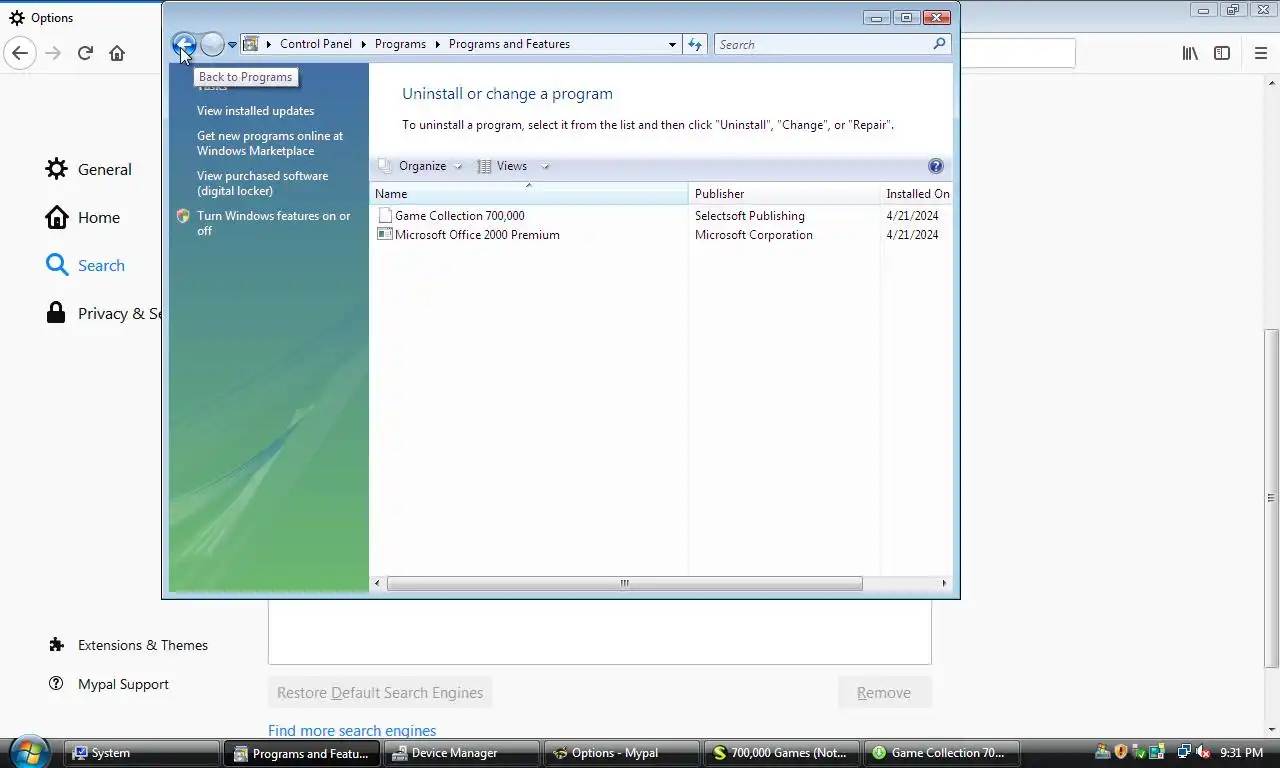Select Control Panel breadcrumb
This screenshot has width=1280, height=768.
(316, 44)
